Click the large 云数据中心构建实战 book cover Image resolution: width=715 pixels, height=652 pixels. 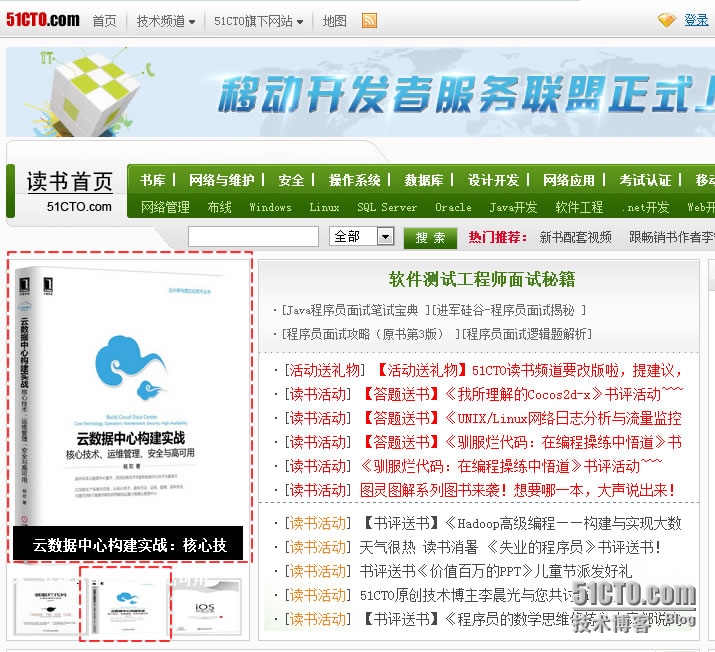coord(130,397)
